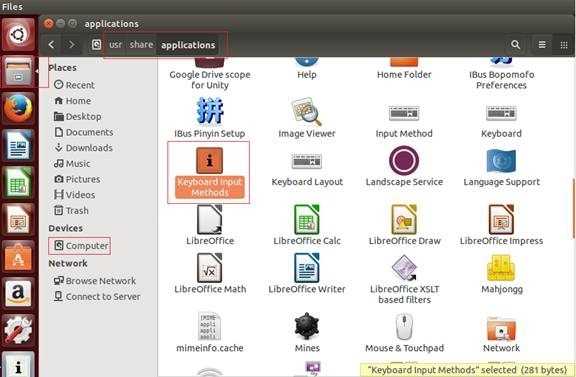
Task: Select the Keyboard application icon
Action: [x=501, y=113]
